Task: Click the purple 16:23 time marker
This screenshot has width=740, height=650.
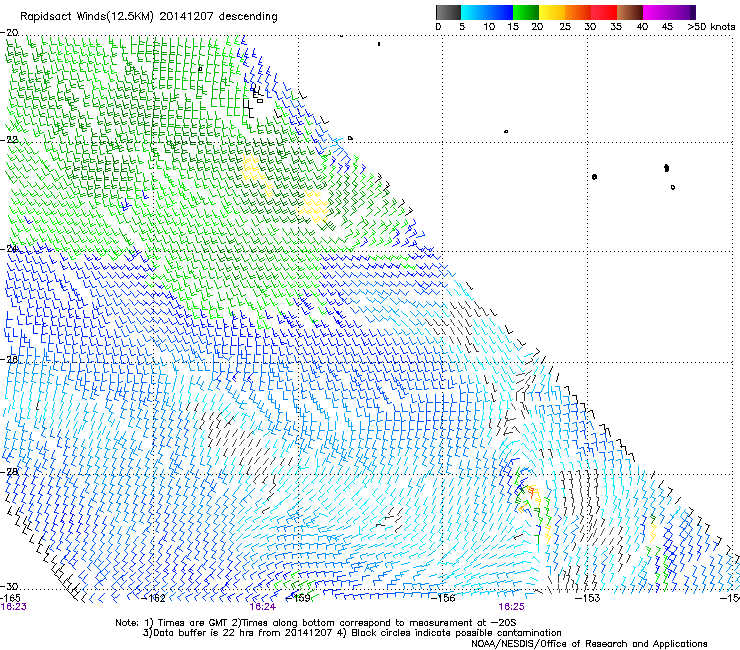Action: [14, 607]
